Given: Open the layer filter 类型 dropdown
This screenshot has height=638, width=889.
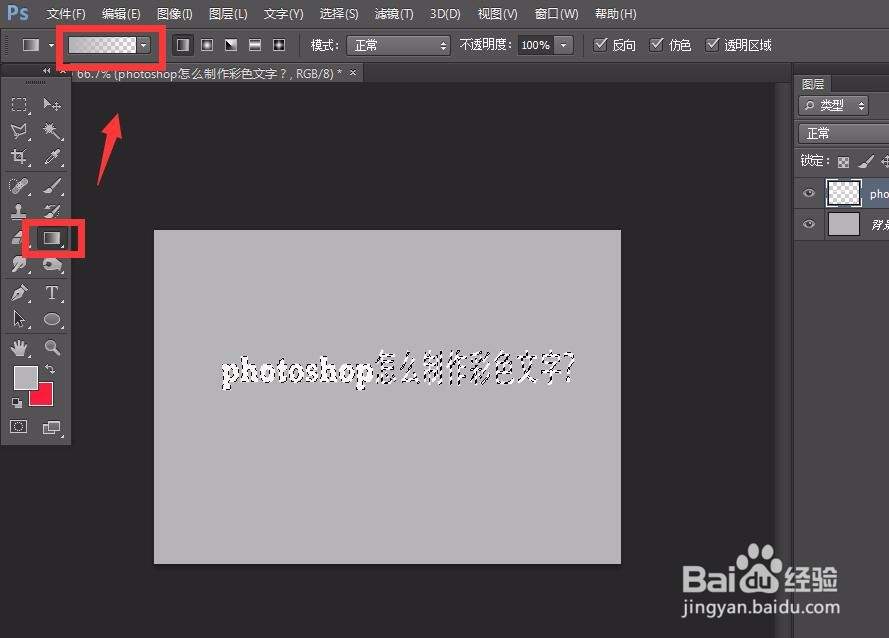Looking at the screenshot, I should click(833, 105).
